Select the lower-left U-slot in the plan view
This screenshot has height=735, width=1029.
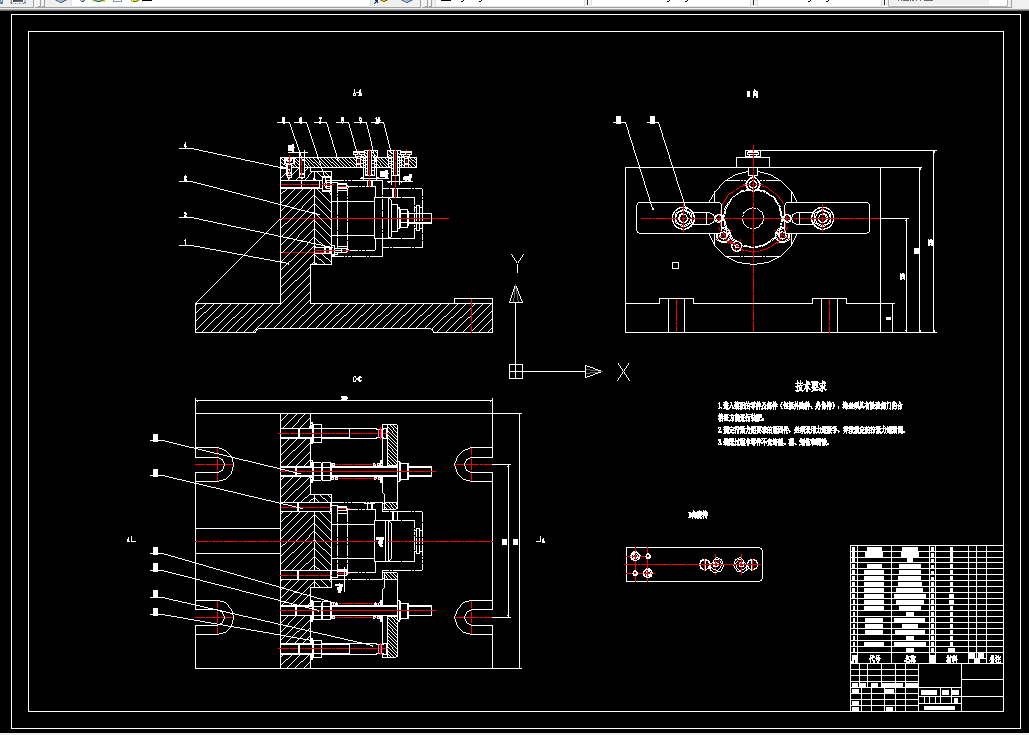coord(214,618)
